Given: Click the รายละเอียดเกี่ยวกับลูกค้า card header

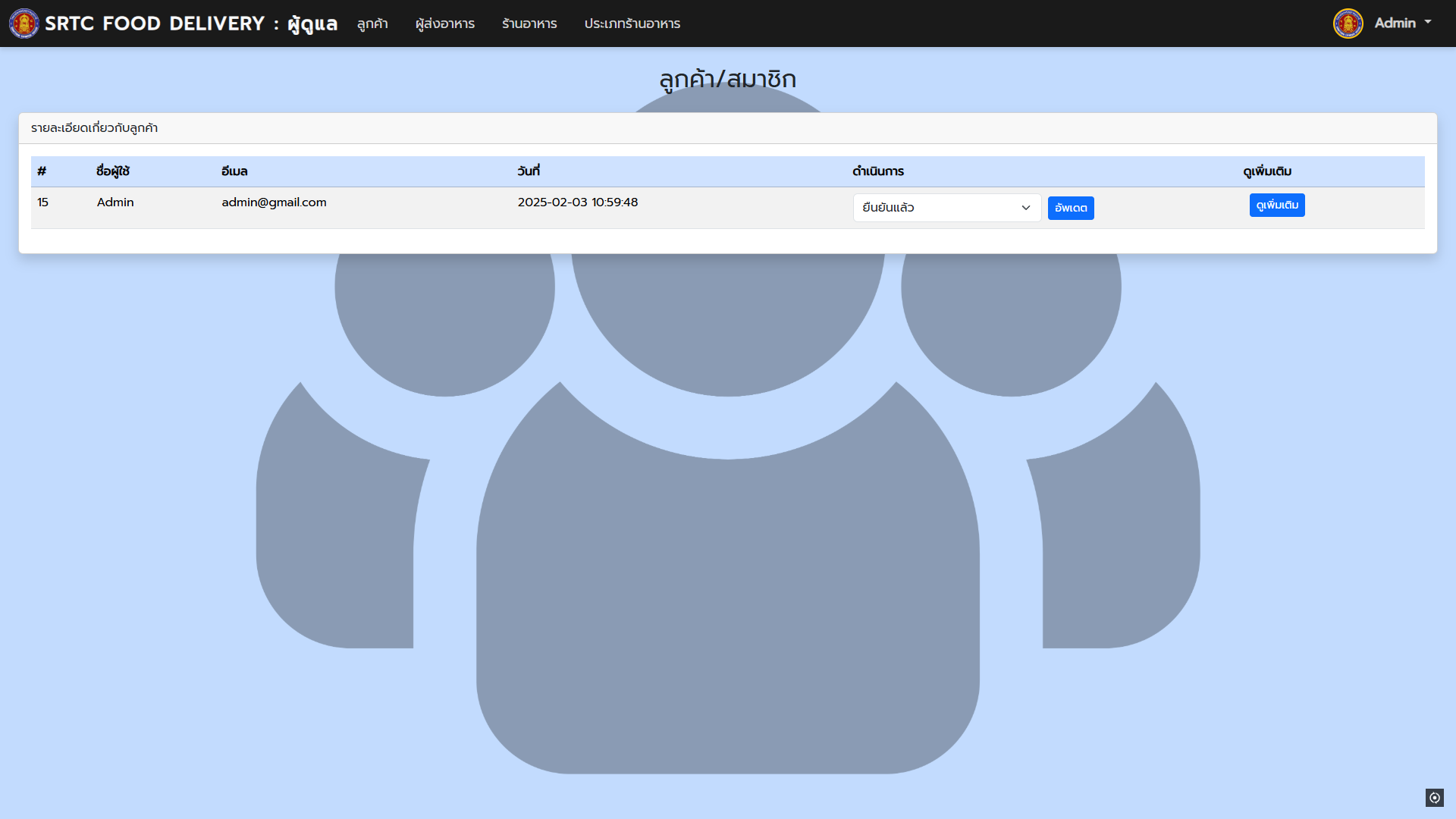Looking at the screenshot, I should coord(94,128).
